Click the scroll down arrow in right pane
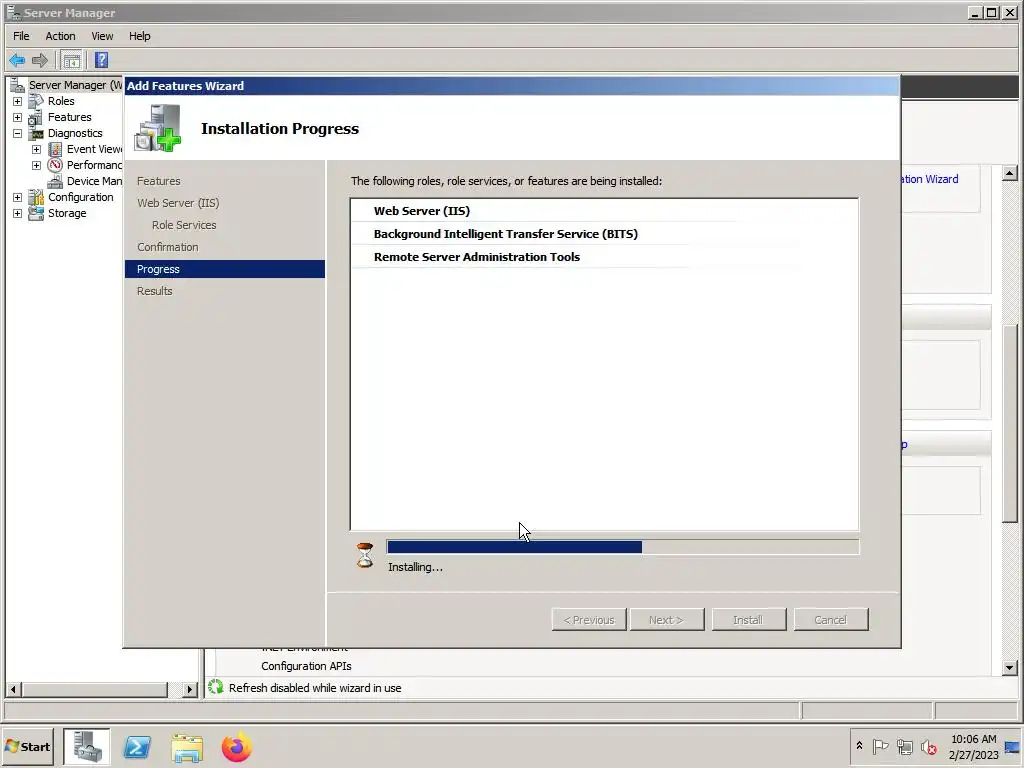This screenshot has height=768, width=1024. tap(1010, 667)
